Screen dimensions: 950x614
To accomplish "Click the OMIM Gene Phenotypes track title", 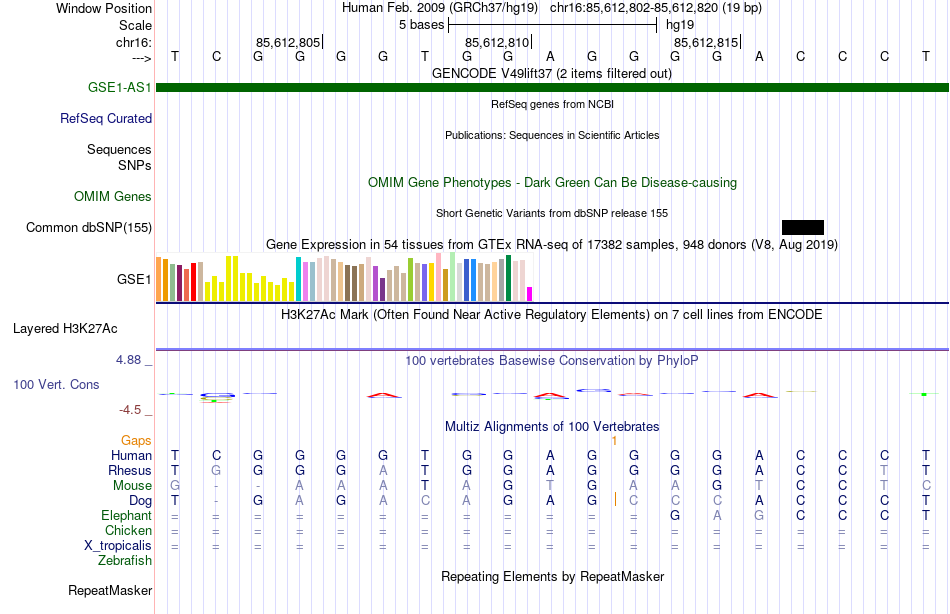I will point(553,182).
